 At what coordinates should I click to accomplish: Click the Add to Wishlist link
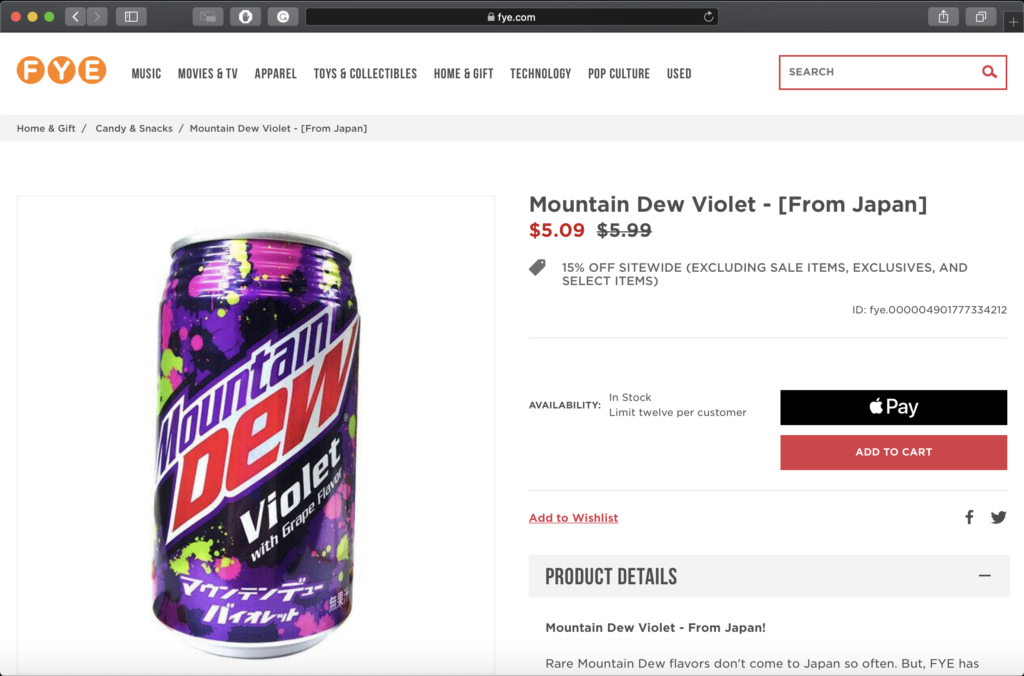[573, 518]
